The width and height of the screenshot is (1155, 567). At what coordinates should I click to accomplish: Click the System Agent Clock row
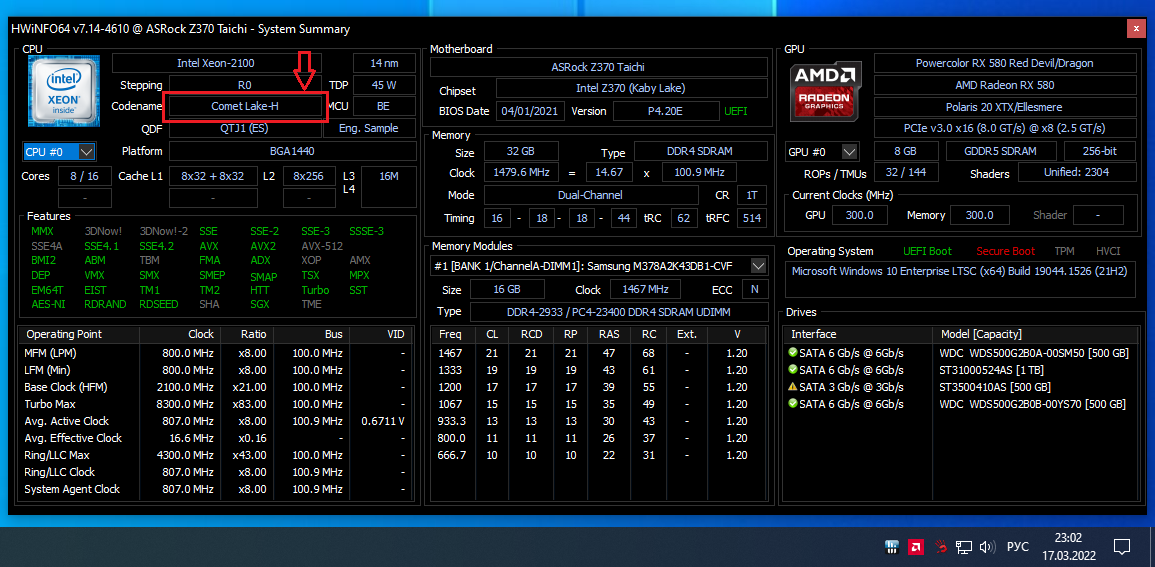pos(214,489)
